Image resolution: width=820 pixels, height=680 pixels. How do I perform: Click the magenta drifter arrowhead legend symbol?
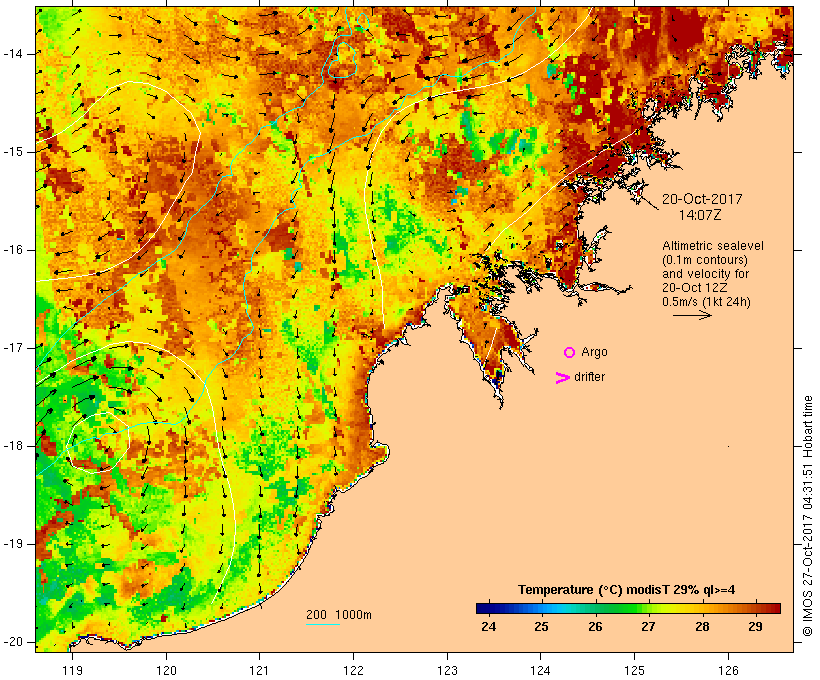[562, 378]
